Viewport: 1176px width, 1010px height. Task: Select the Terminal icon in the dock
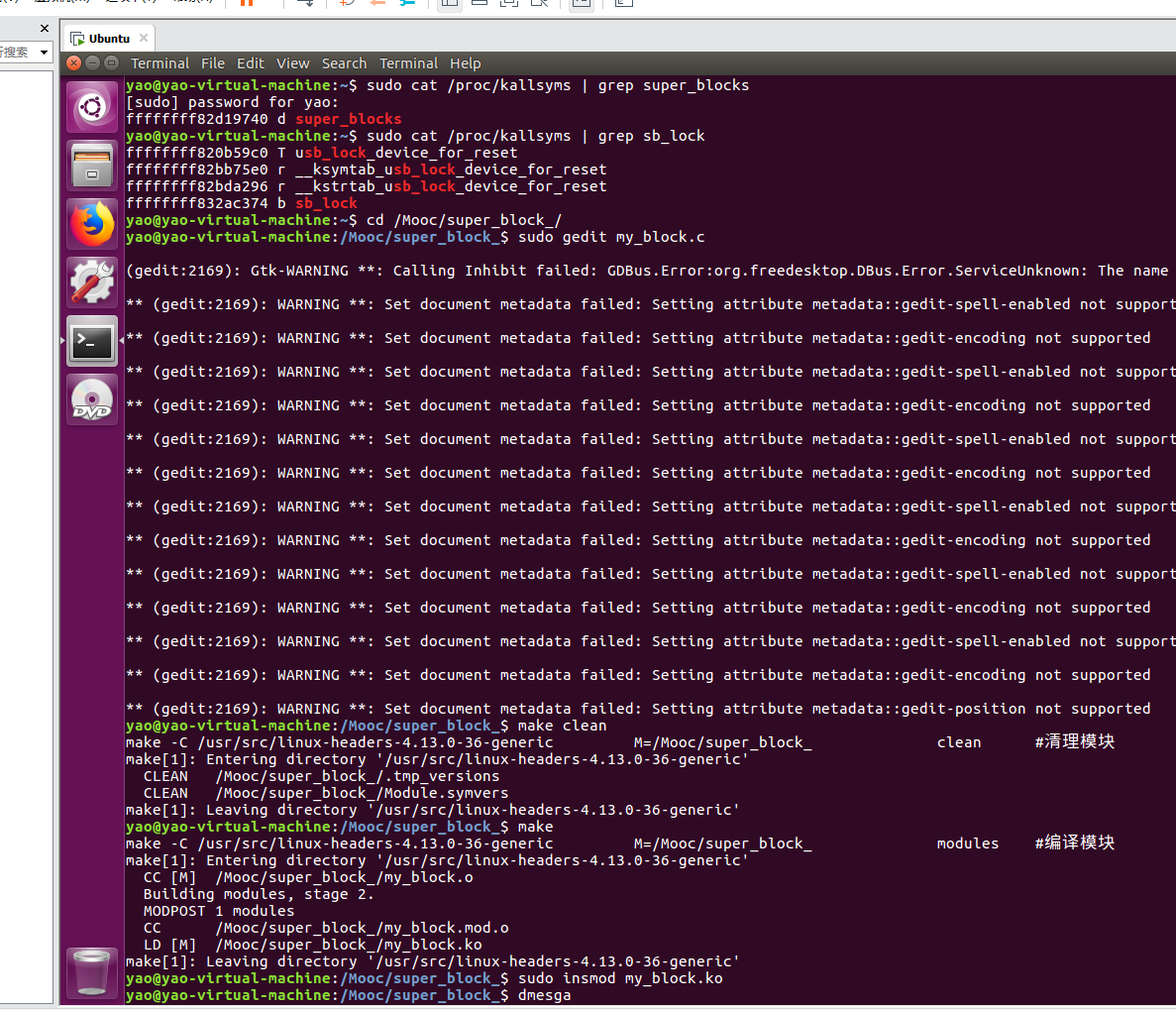click(91, 341)
